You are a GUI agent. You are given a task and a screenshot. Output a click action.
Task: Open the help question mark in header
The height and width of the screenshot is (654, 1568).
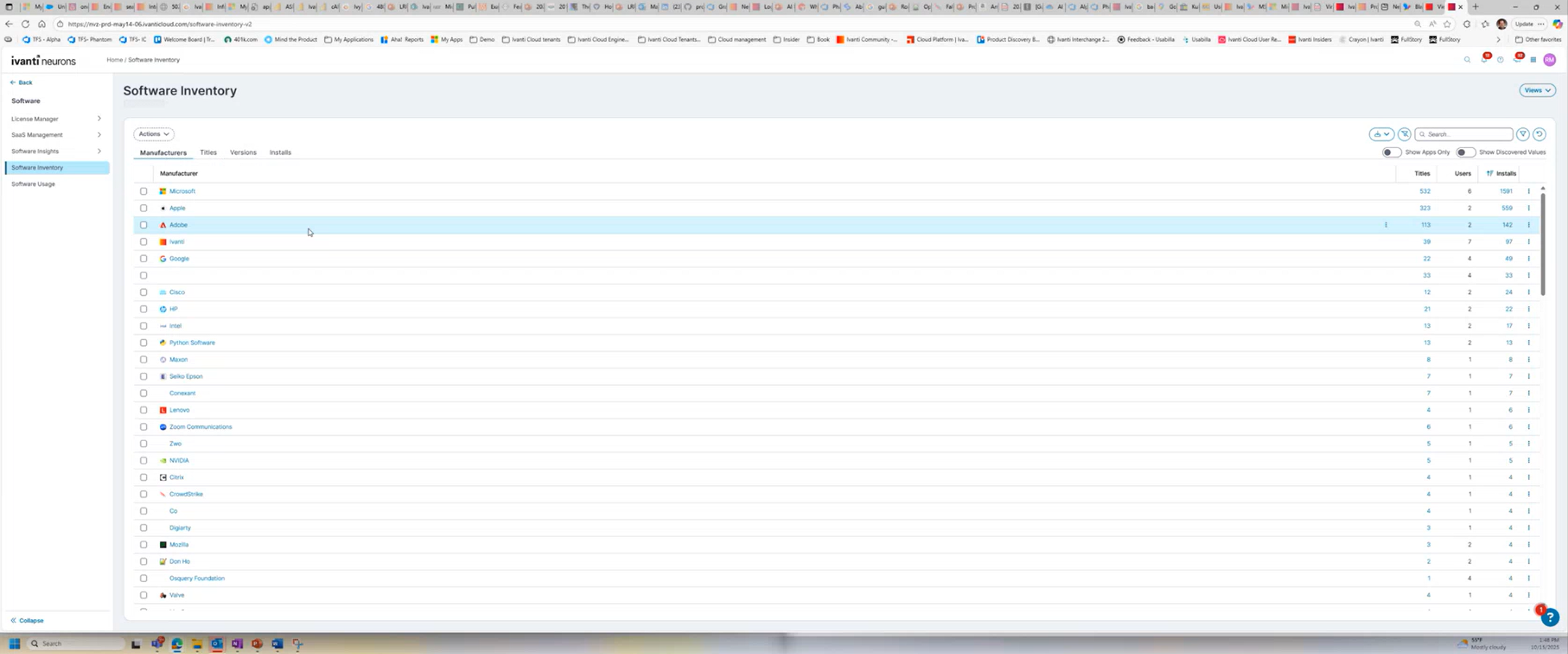pyautogui.click(x=1500, y=60)
